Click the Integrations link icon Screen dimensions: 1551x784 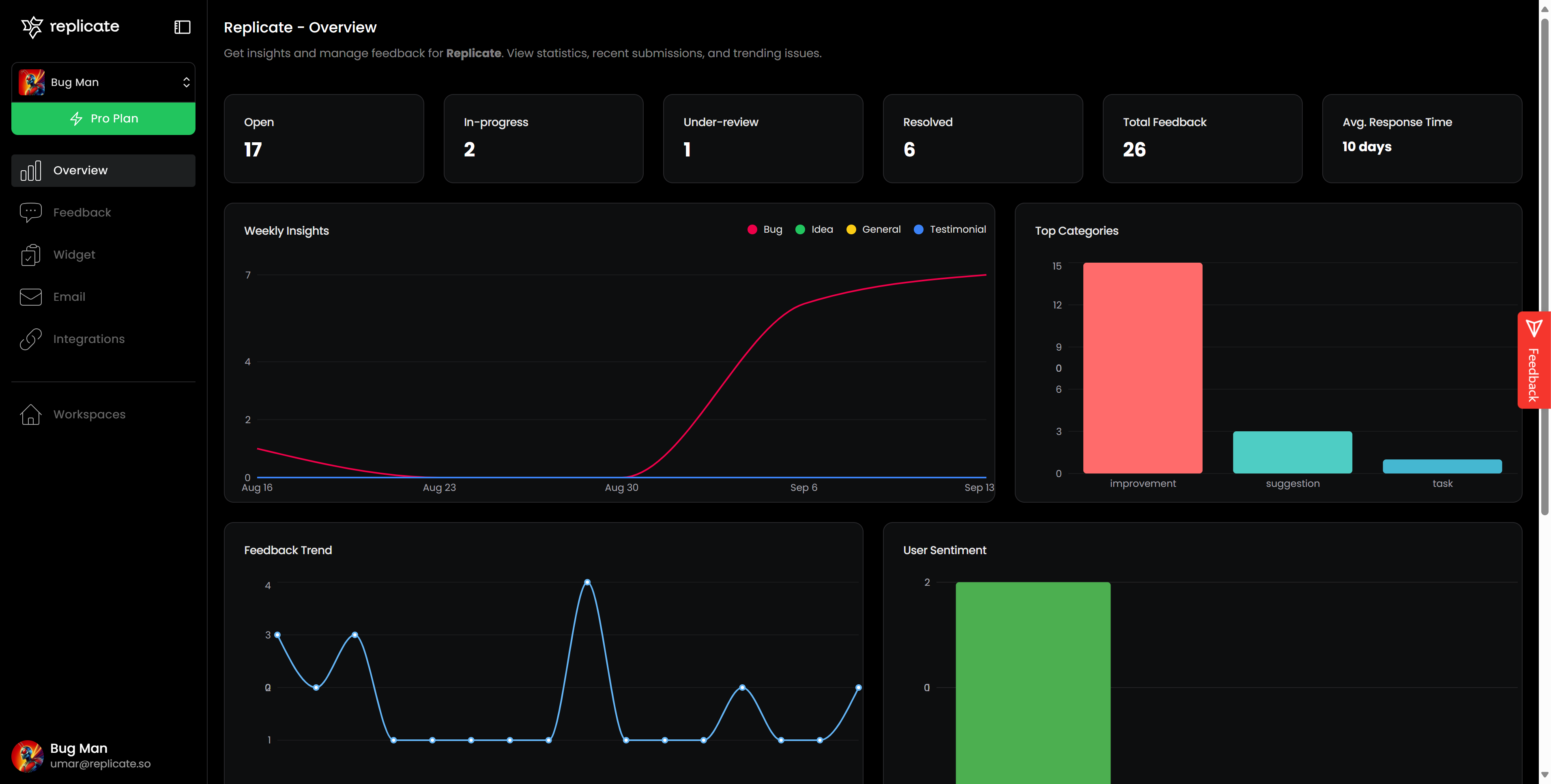(31, 339)
